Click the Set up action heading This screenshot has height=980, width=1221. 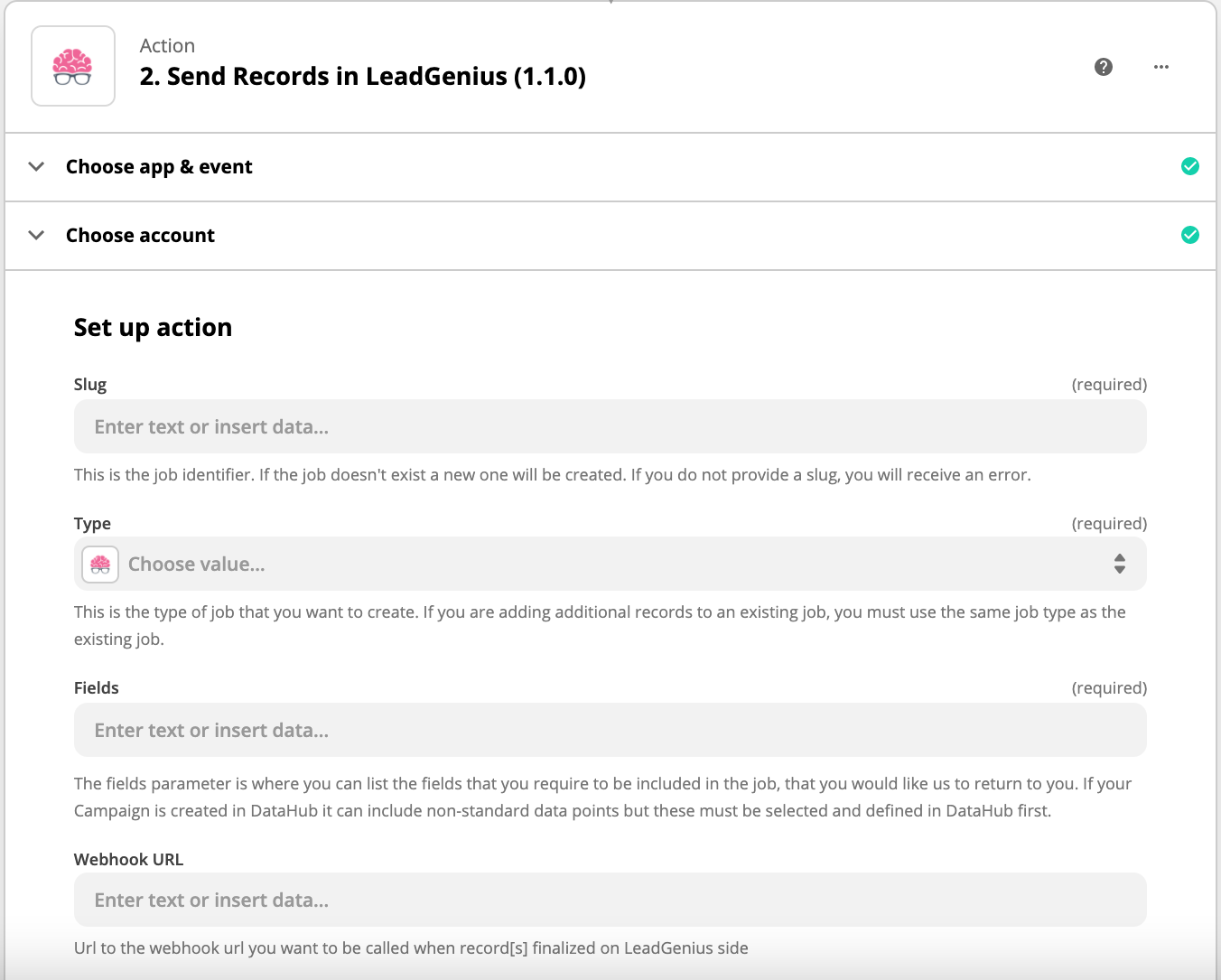pos(153,328)
